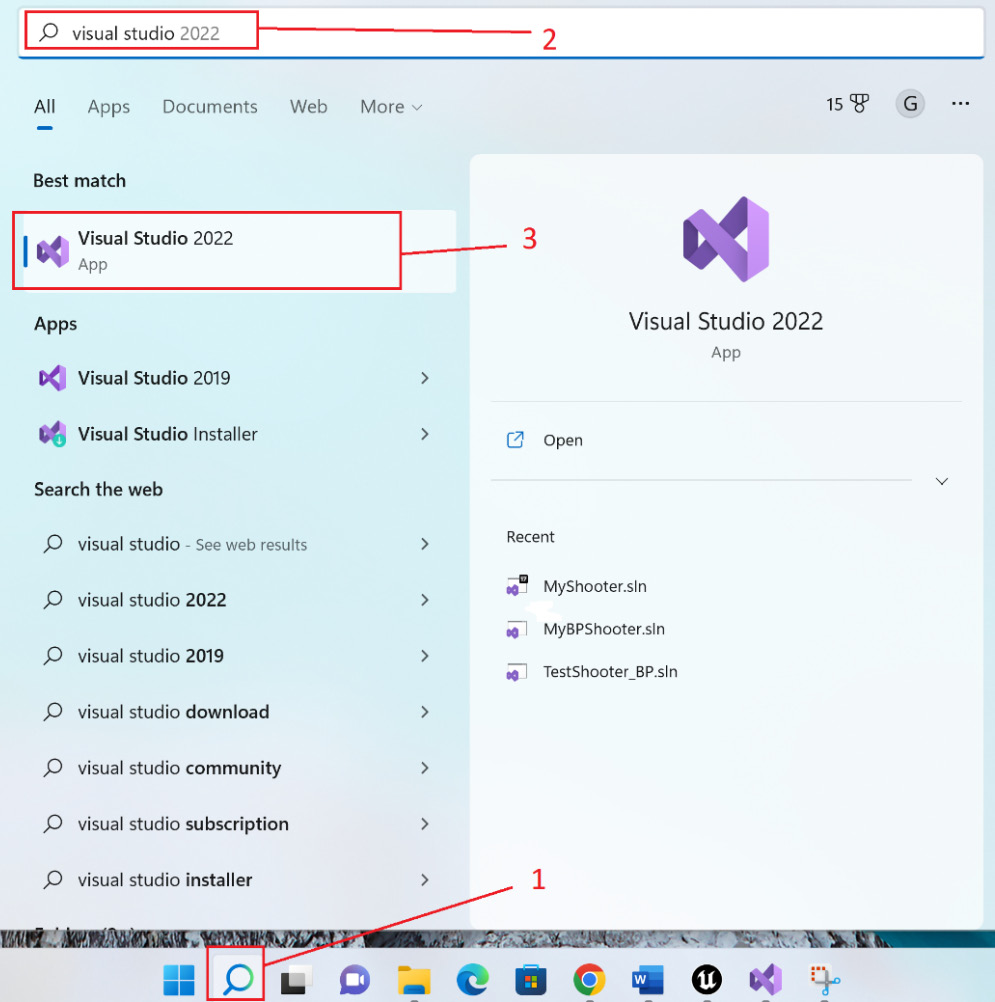Switch to the Documents search tab
Viewport: 995px width, 1002px height.
(x=210, y=107)
